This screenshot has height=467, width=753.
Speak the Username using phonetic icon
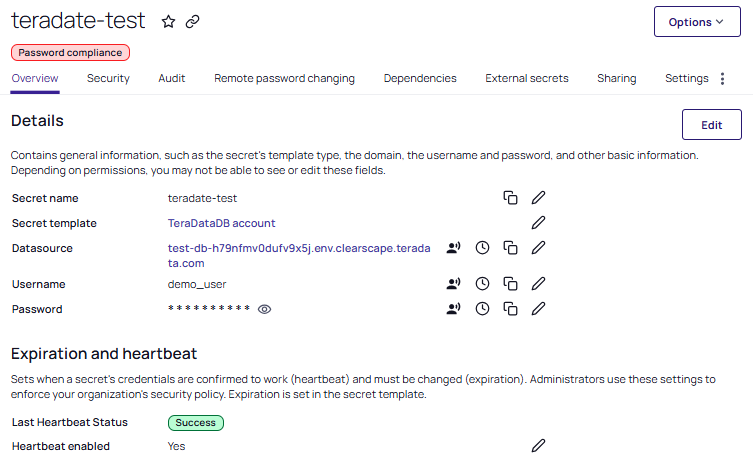[x=453, y=284]
